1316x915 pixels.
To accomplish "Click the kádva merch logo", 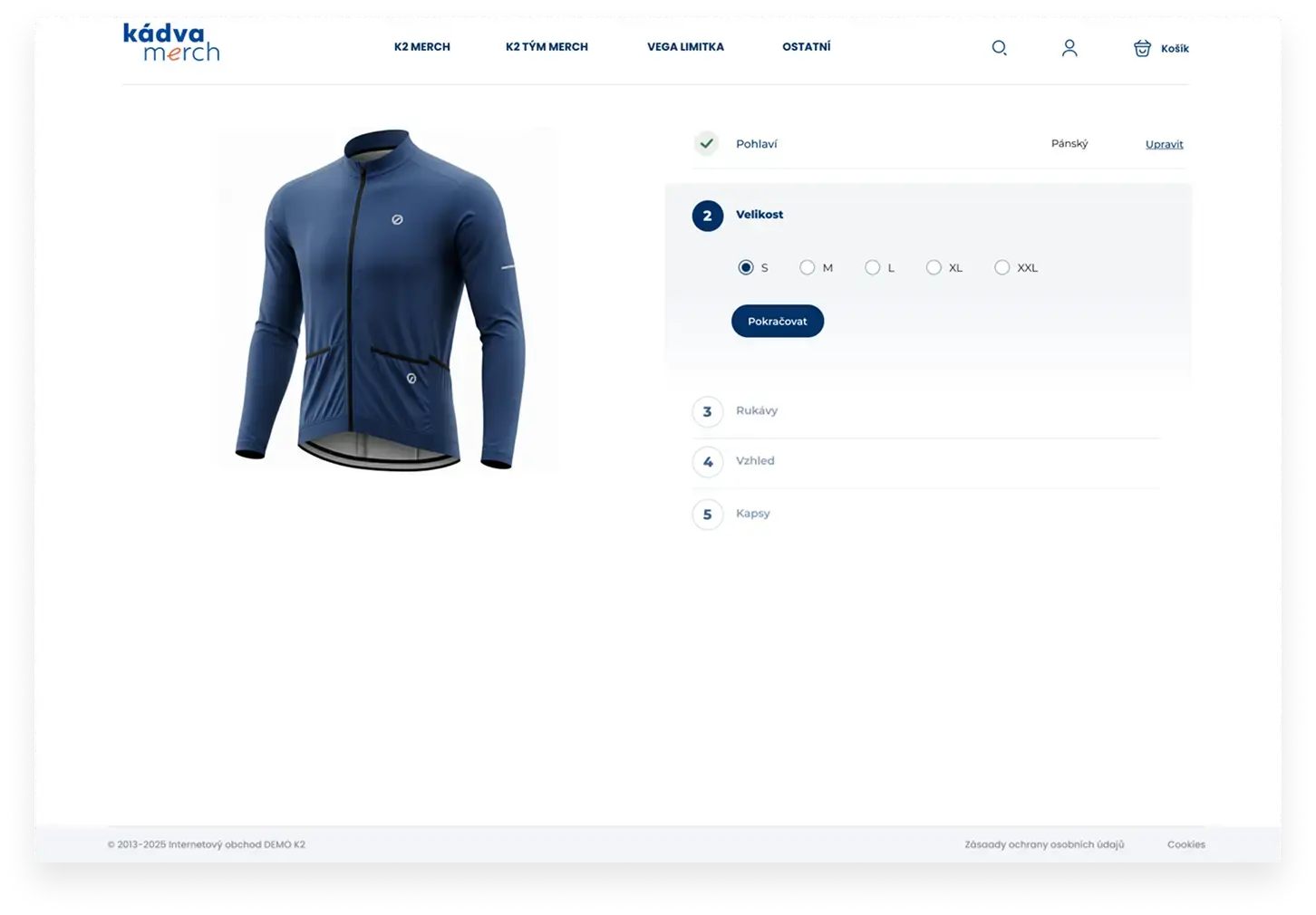I will 171,43.
